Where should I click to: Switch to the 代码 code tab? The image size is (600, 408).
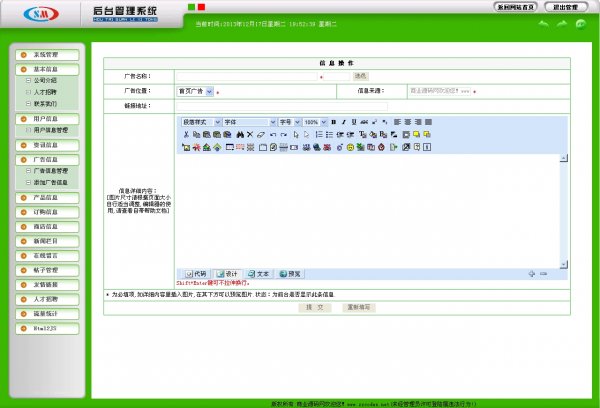click(x=196, y=274)
